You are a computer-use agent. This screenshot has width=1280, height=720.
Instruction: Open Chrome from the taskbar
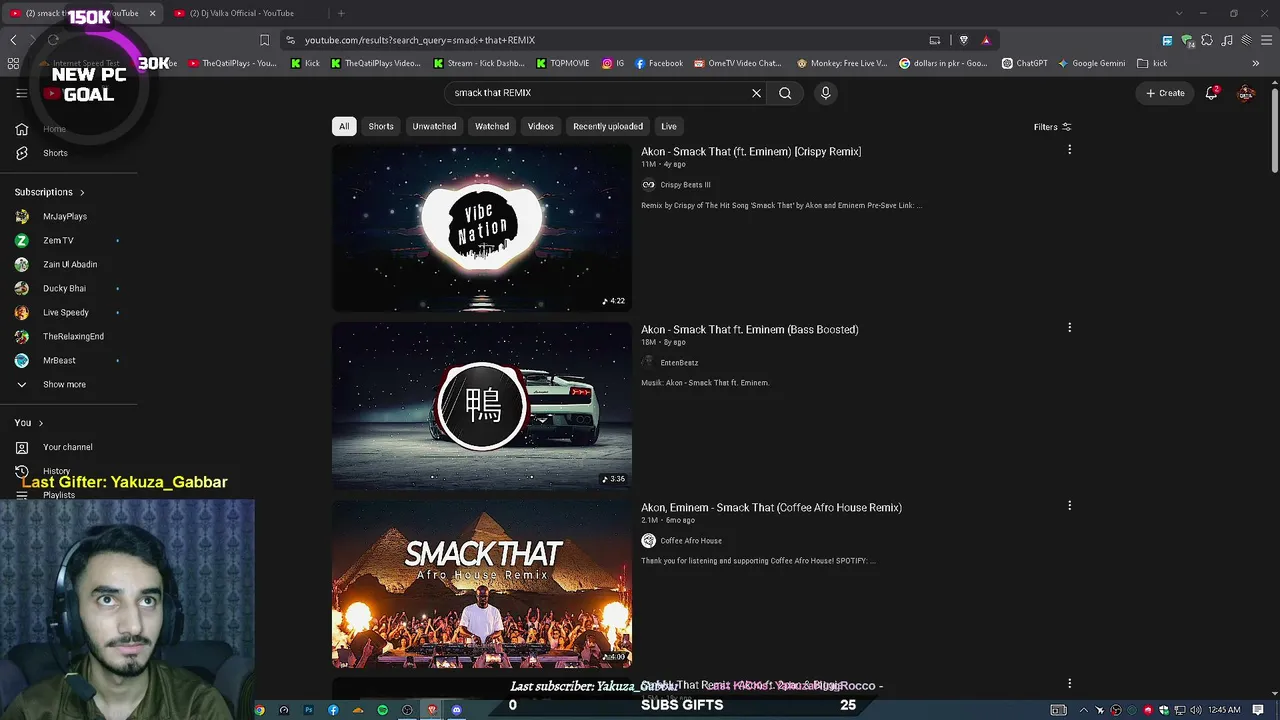(259, 710)
